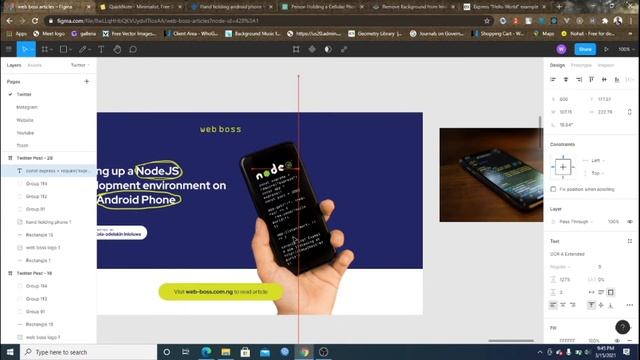This screenshot has height=360, width=640.
Task: Toggle constrain proportions link icon
Action: coord(629,112)
